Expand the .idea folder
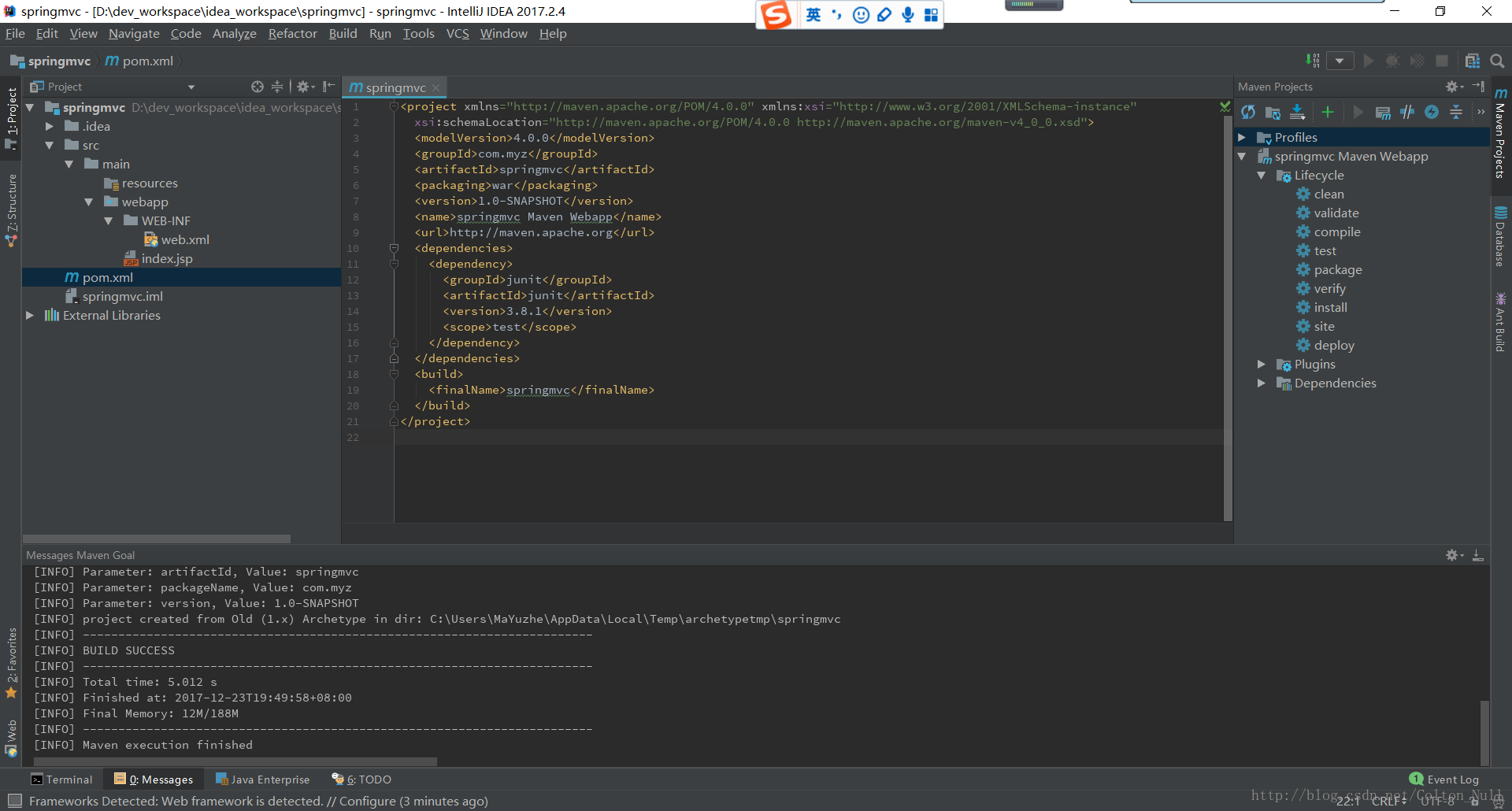 coord(50,126)
